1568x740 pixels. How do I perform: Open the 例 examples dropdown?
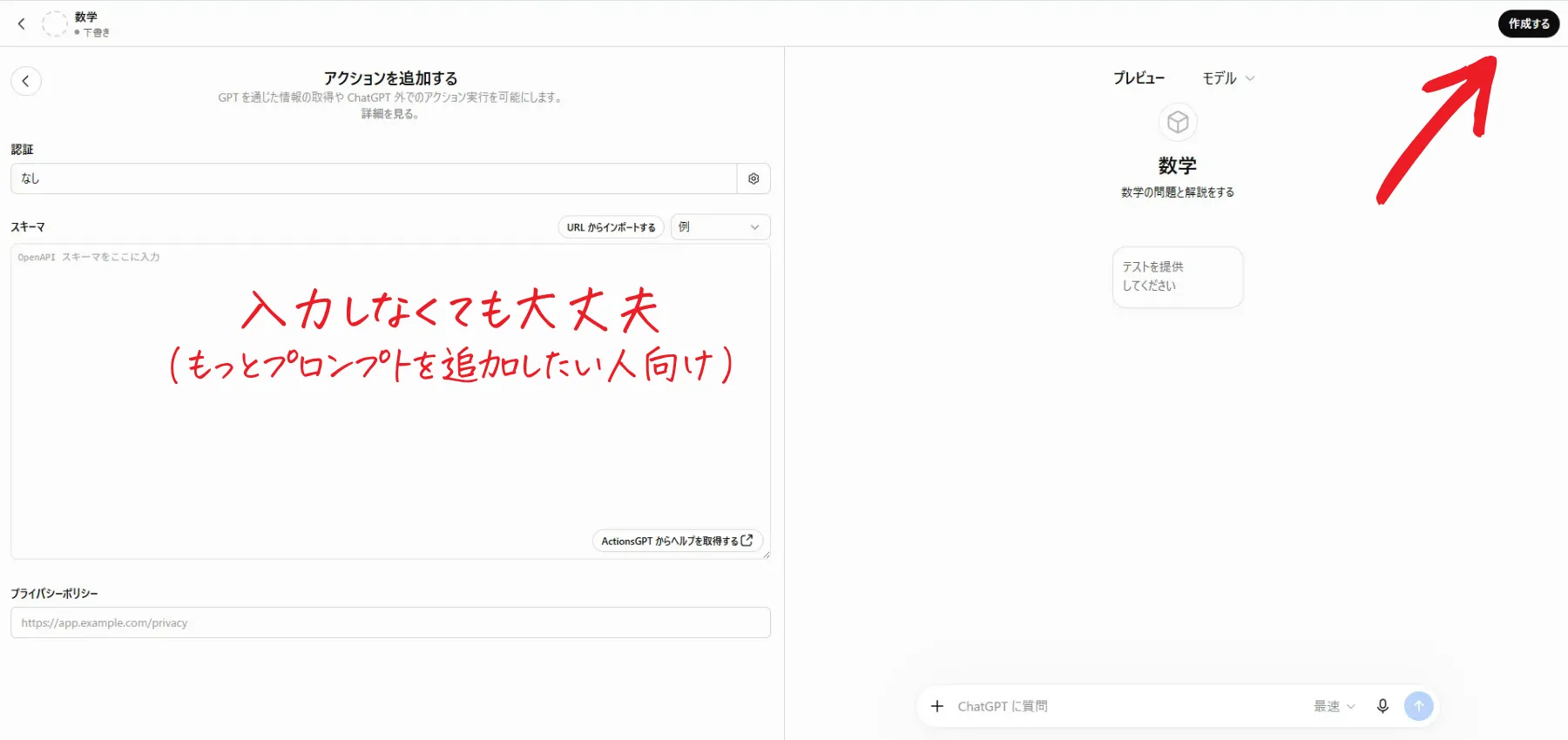point(720,227)
